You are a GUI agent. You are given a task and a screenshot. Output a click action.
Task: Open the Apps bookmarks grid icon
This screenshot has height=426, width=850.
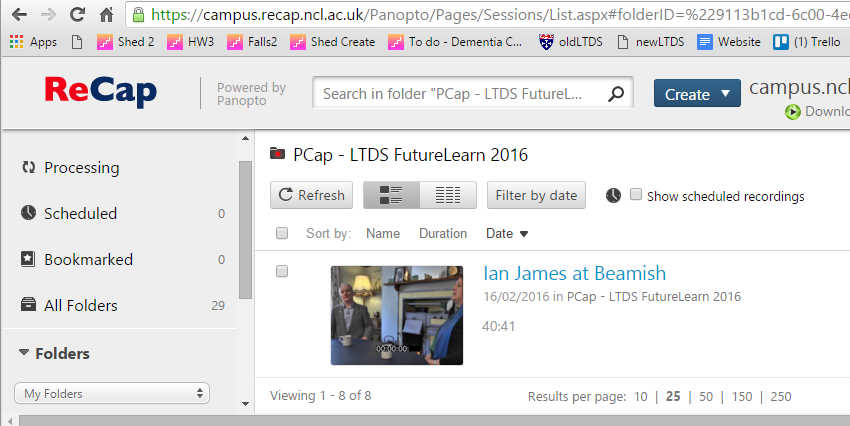[16, 42]
